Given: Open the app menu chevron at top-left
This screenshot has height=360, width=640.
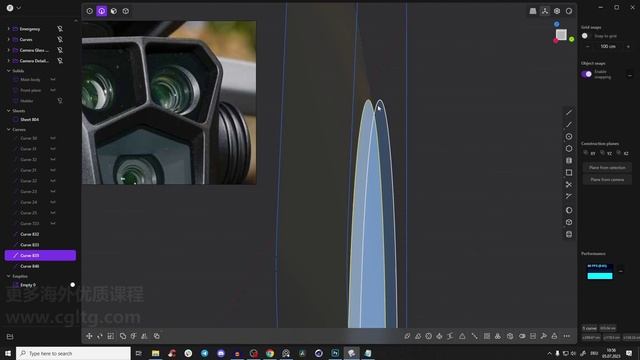Looking at the screenshot, I should 18,8.
